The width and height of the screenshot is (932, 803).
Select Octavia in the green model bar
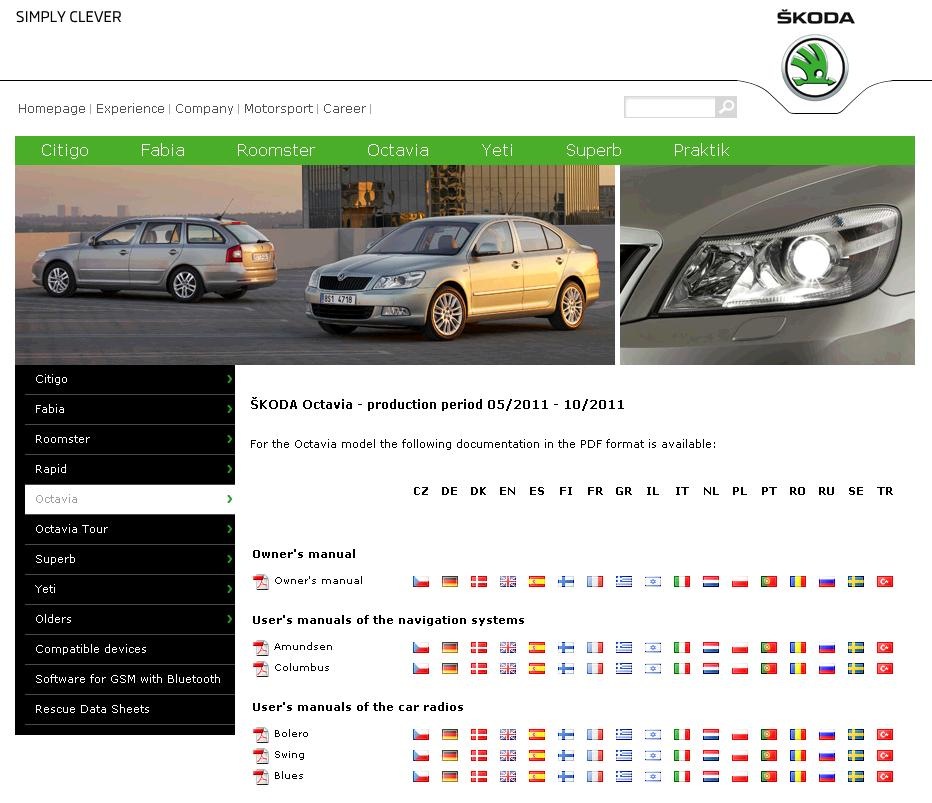pos(398,150)
